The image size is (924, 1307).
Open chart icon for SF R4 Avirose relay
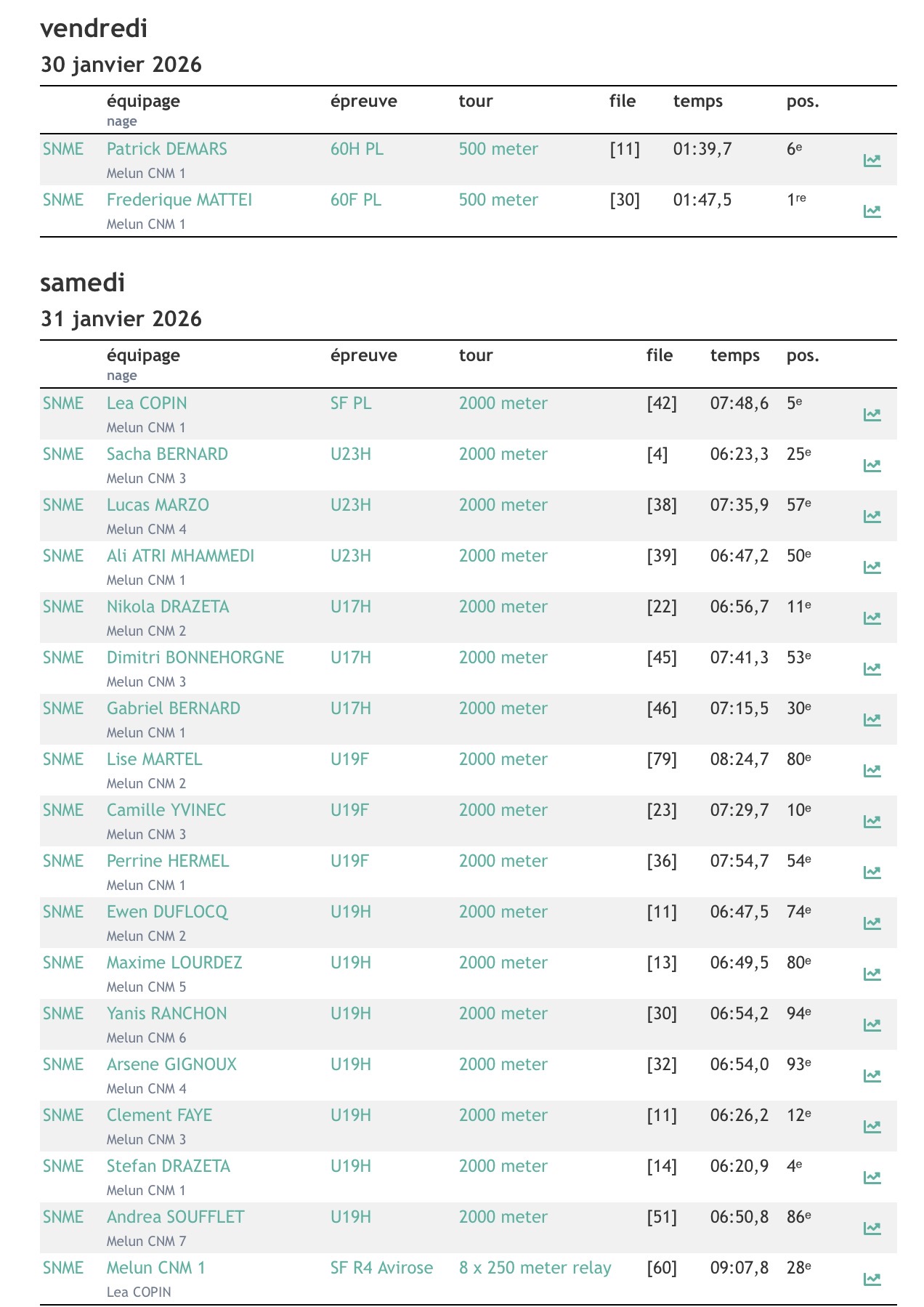pos(872,1279)
